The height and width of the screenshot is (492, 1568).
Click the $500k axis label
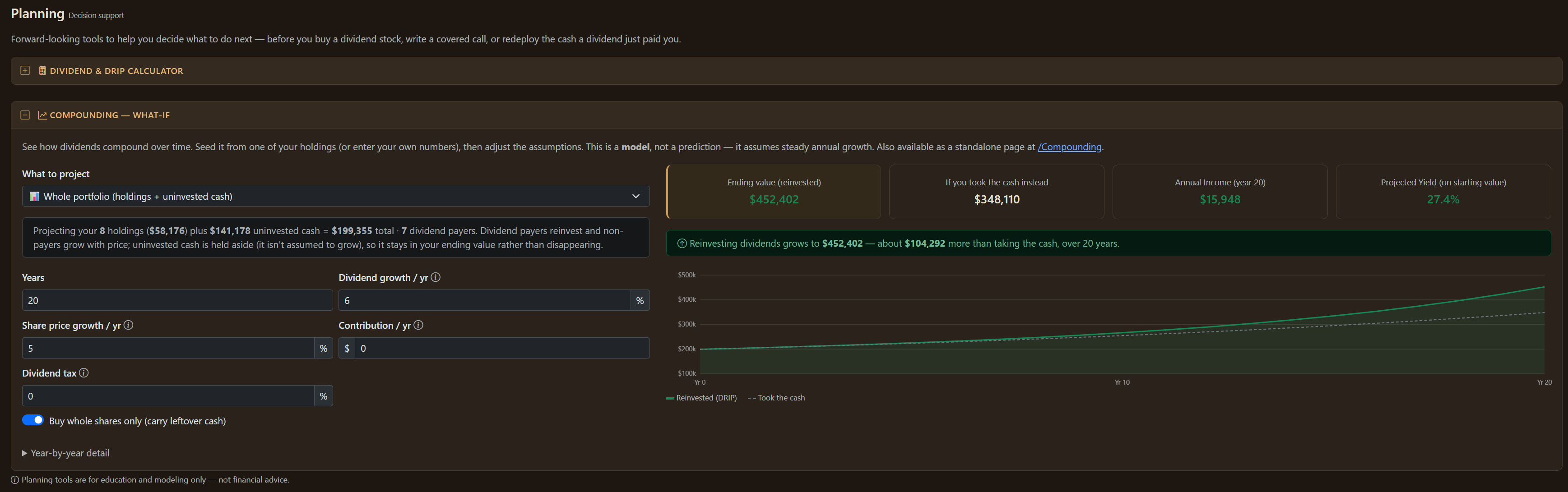(x=687, y=275)
